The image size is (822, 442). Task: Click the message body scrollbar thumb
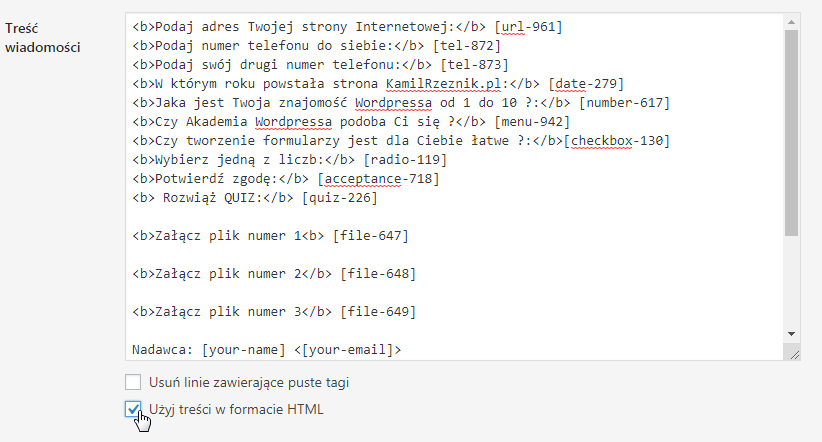pyautogui.click(x=791, y=133)
